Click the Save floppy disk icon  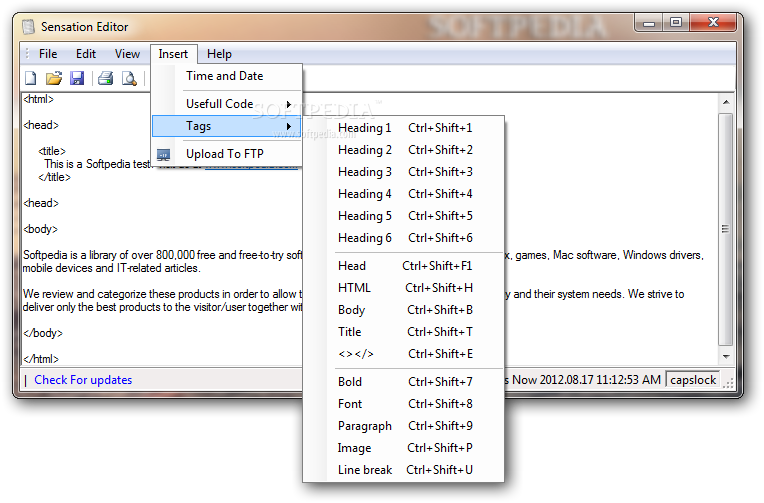77,78
